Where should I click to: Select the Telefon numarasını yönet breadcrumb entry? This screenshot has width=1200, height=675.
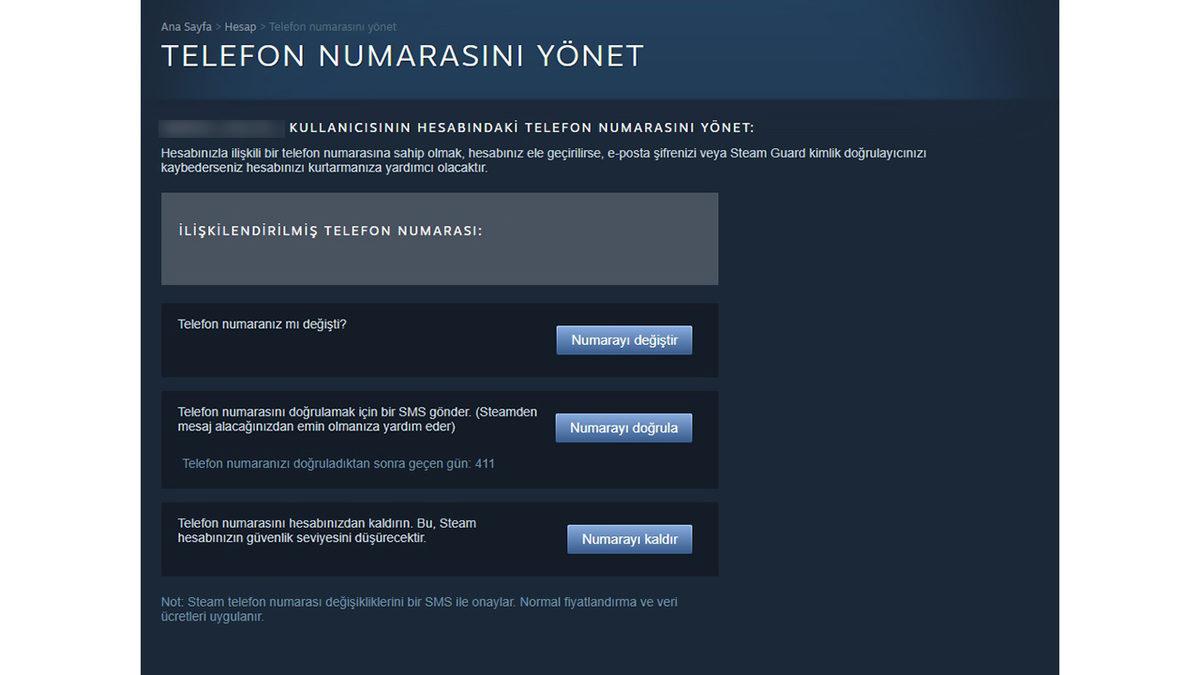click(x=332, y=26)
